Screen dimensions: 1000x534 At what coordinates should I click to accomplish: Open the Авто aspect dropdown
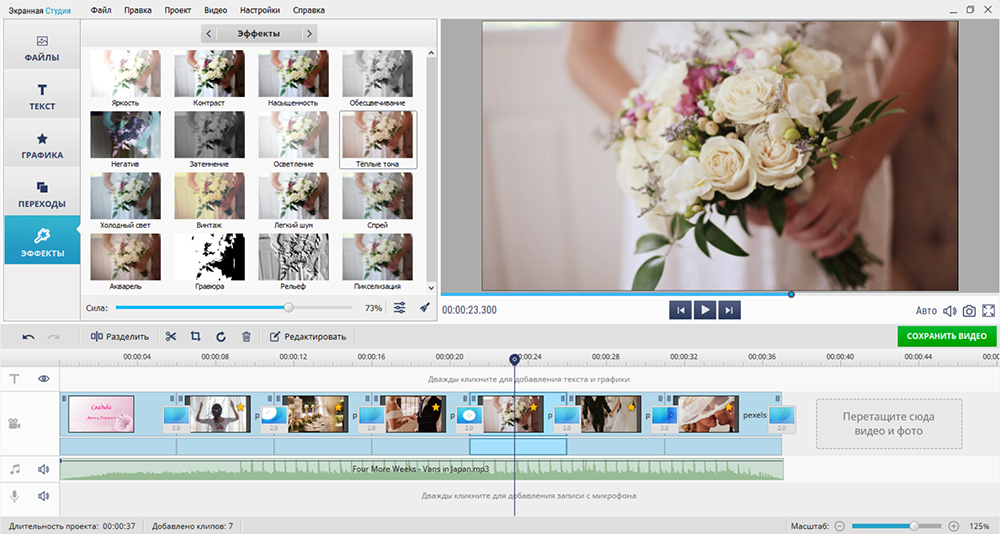coord(926,311)
